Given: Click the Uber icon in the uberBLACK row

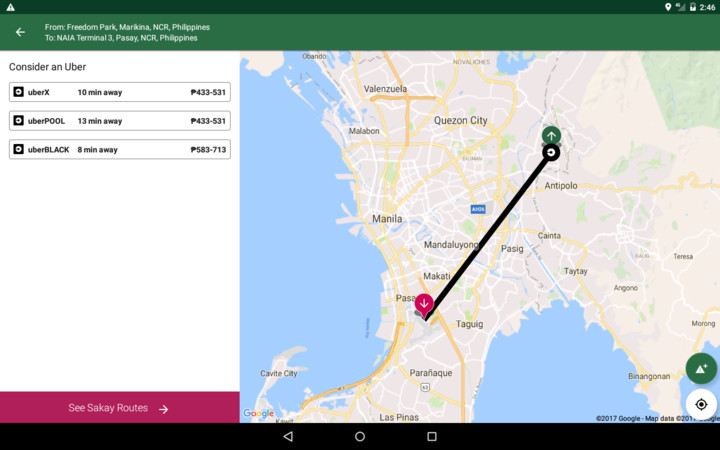Looking at the screenshot, I should (x=18, y=149).
